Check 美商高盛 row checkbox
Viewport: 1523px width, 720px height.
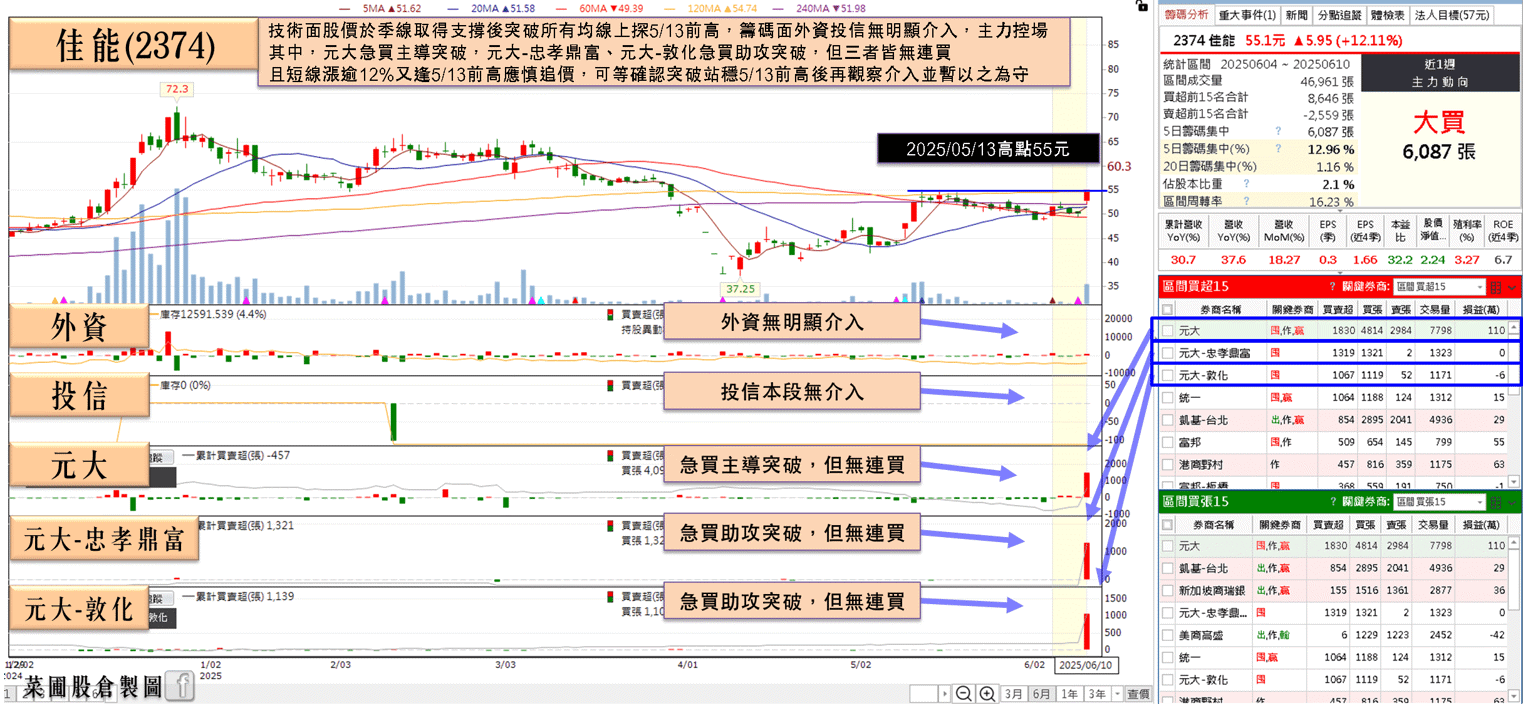tap(1168, 635)
